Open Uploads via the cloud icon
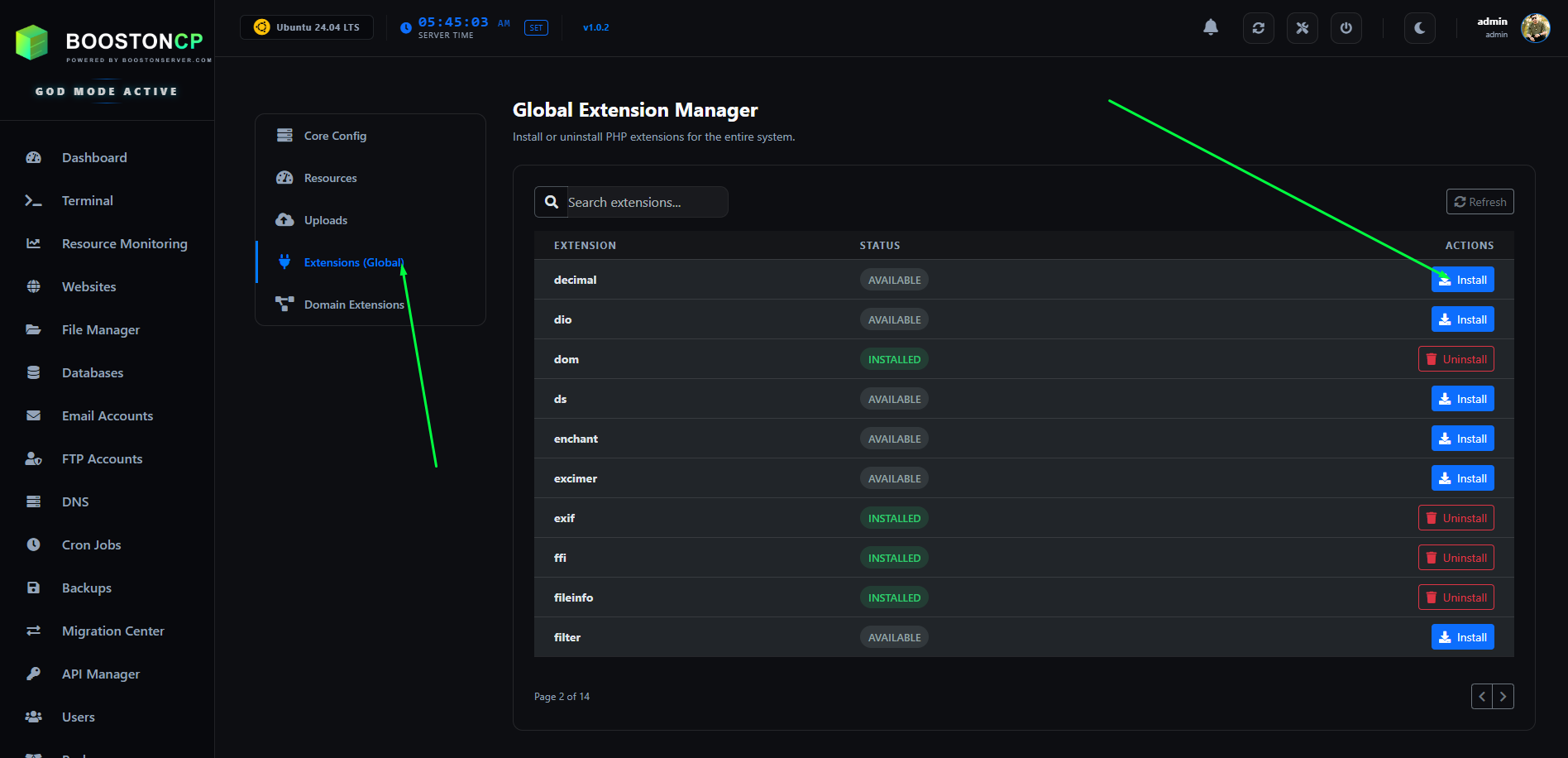This screenshot has width=1568, height=758. pyautogui.click(x=284, y=219)
